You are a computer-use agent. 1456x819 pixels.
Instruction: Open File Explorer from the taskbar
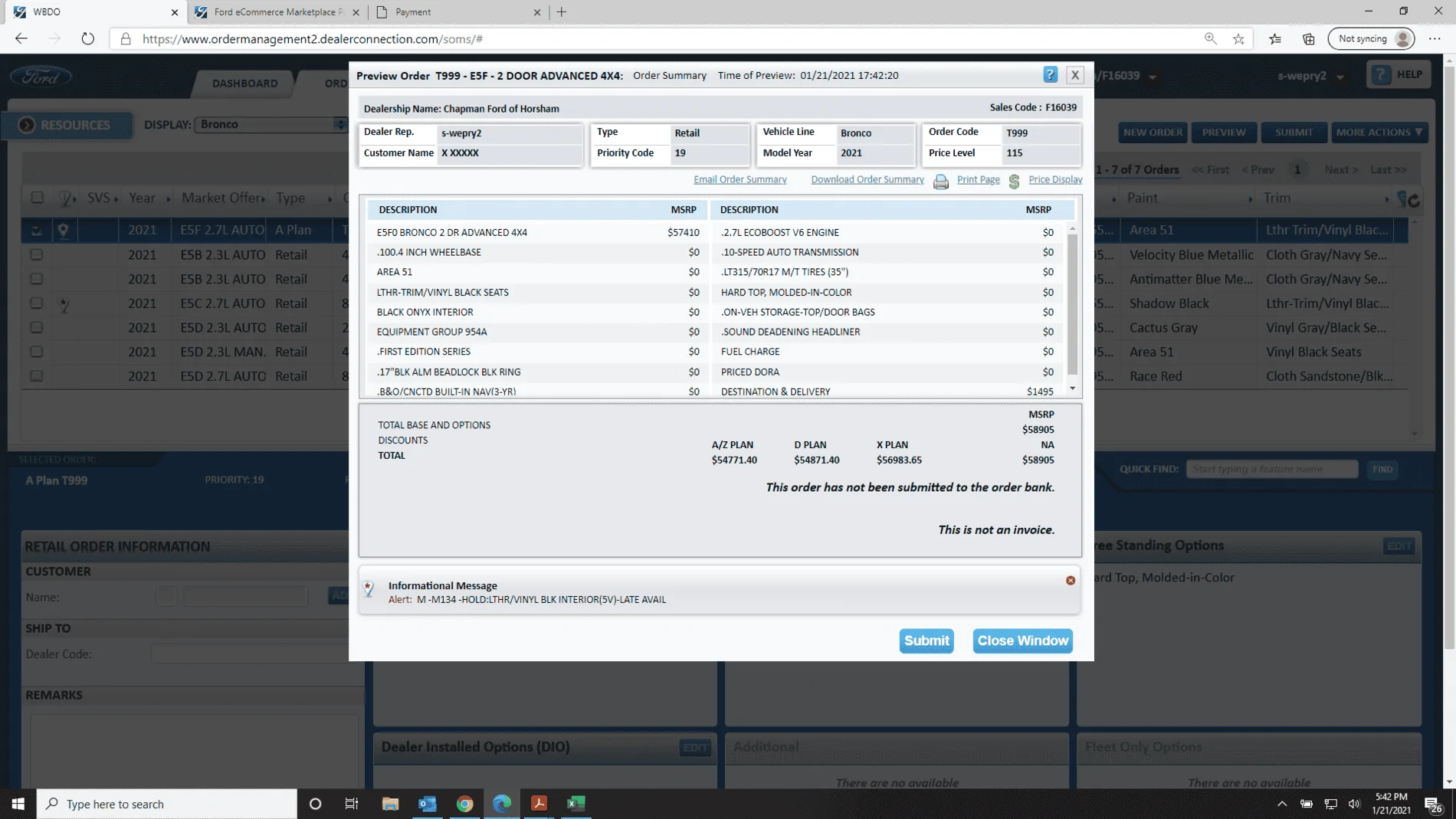click(x=390, y=803)
